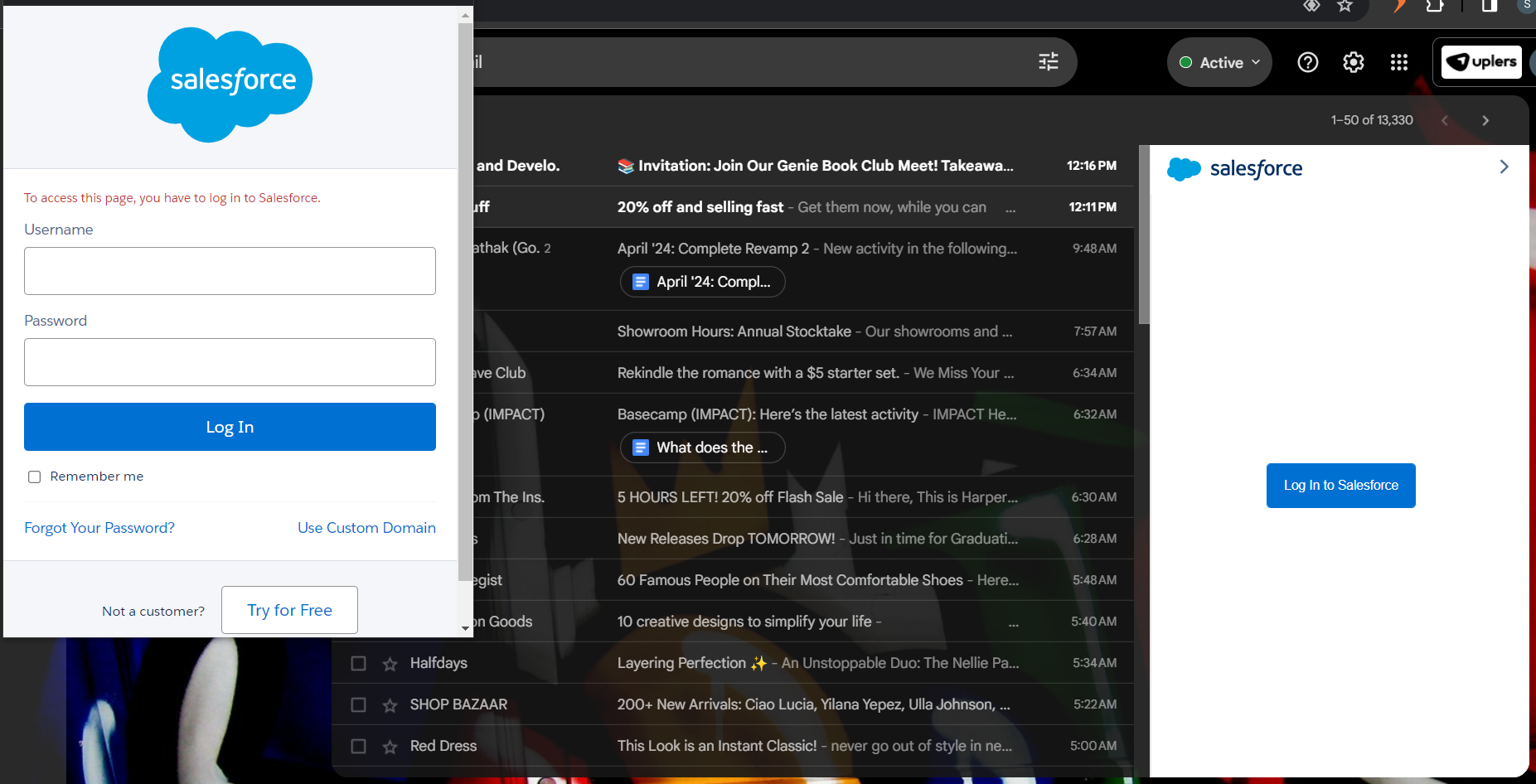Star the Red Dress email
Viewport: 1536px width, 784px height.
click(x=390, y=747)
